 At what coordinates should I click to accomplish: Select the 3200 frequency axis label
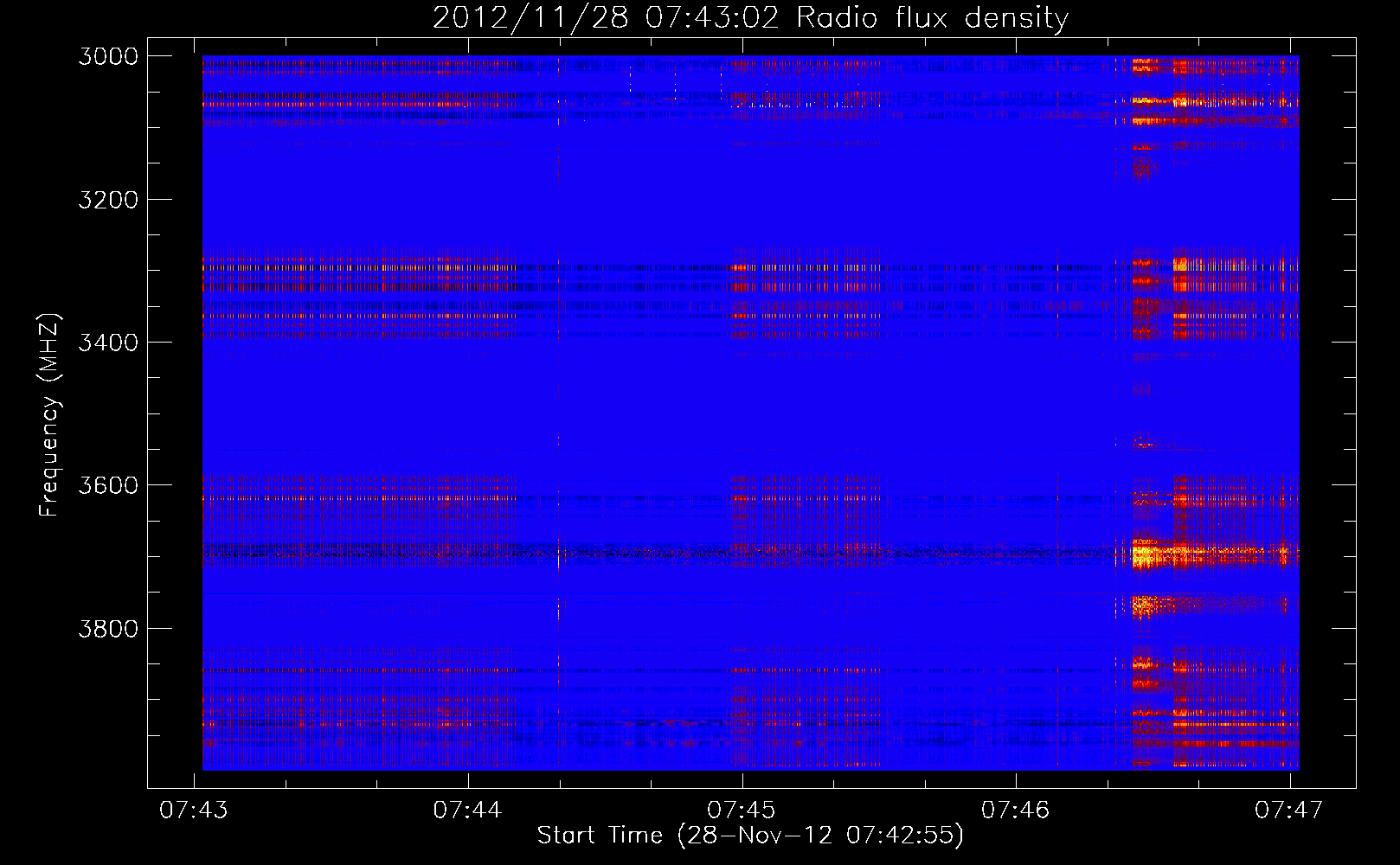pos(108,200)
